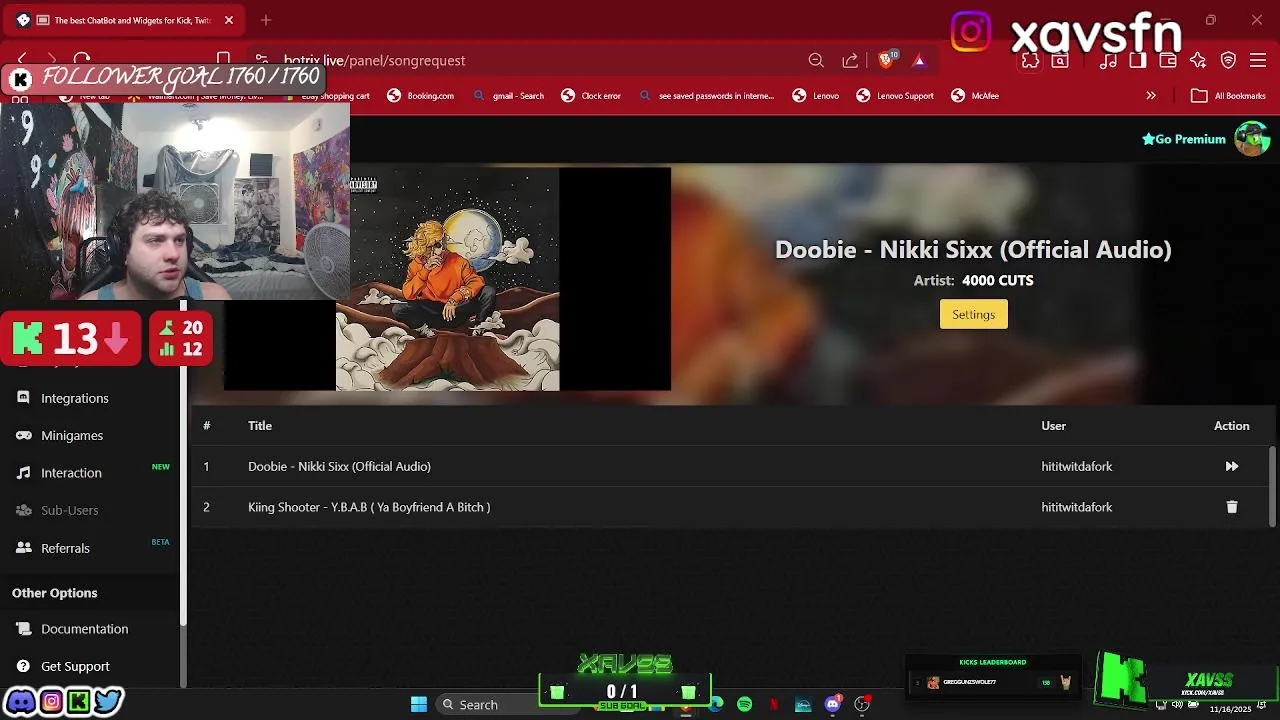Screen dimensions: 1280x720
Task: Select the Doobie - Nikki Sixx title row
Action: [x=339, y=466]
